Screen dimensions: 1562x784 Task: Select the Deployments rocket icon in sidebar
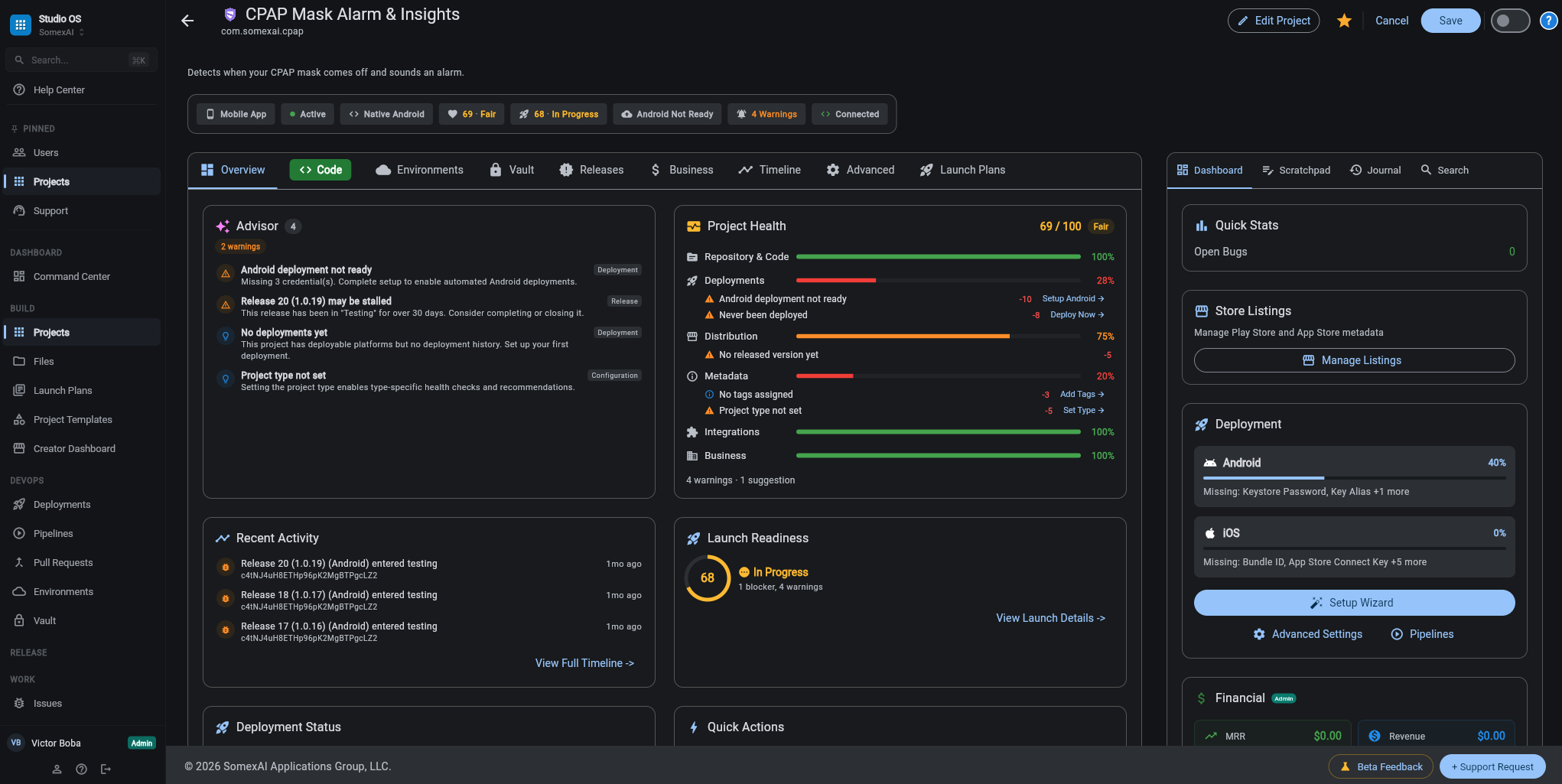(x=21, y=504)
